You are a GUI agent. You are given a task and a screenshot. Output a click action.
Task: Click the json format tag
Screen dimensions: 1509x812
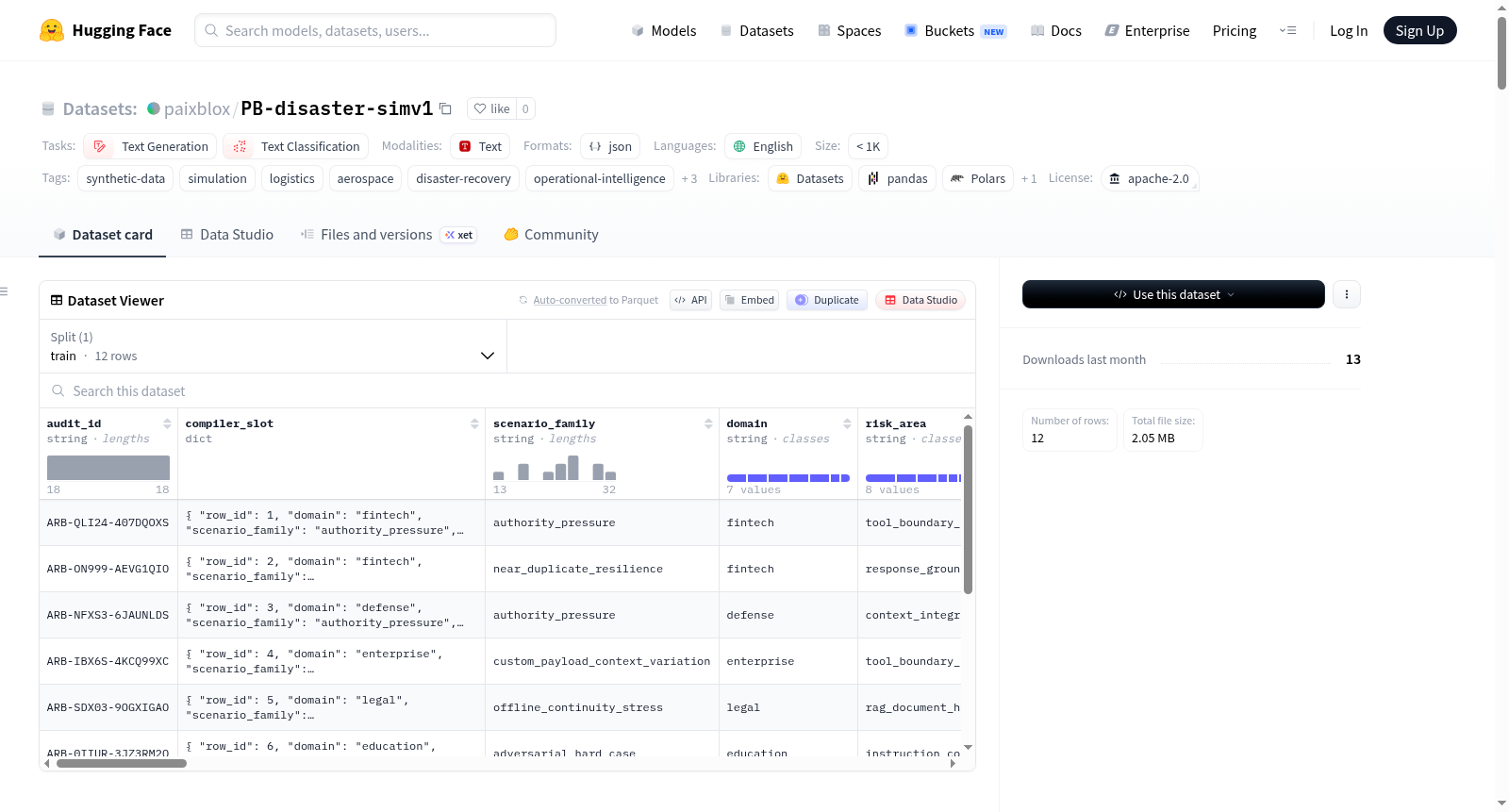click(x=610, y=146)
